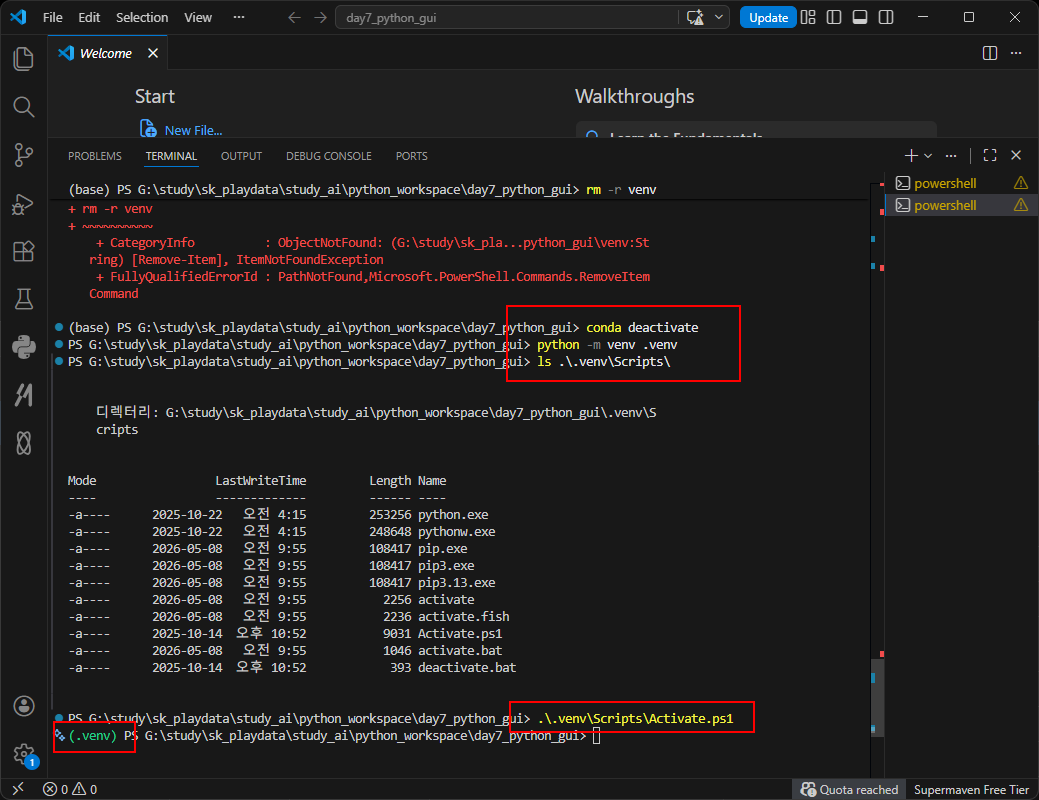This screenshot has height=800, width=1039.
Task: Maximize the terminal panel size
Action: pyautogui.click(x=990, y=155)
